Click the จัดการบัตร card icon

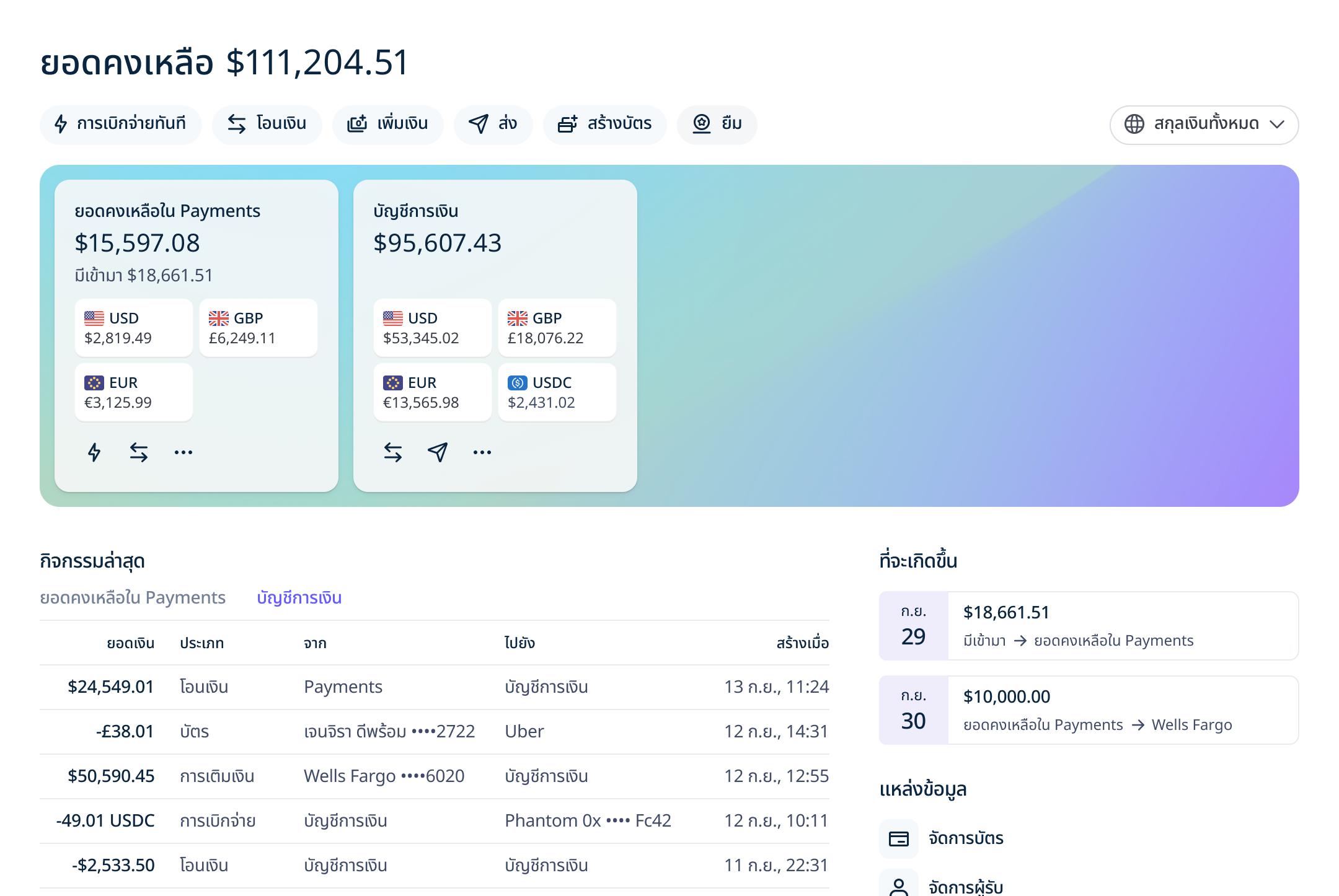pyautogui.click(x=899, y=838)
